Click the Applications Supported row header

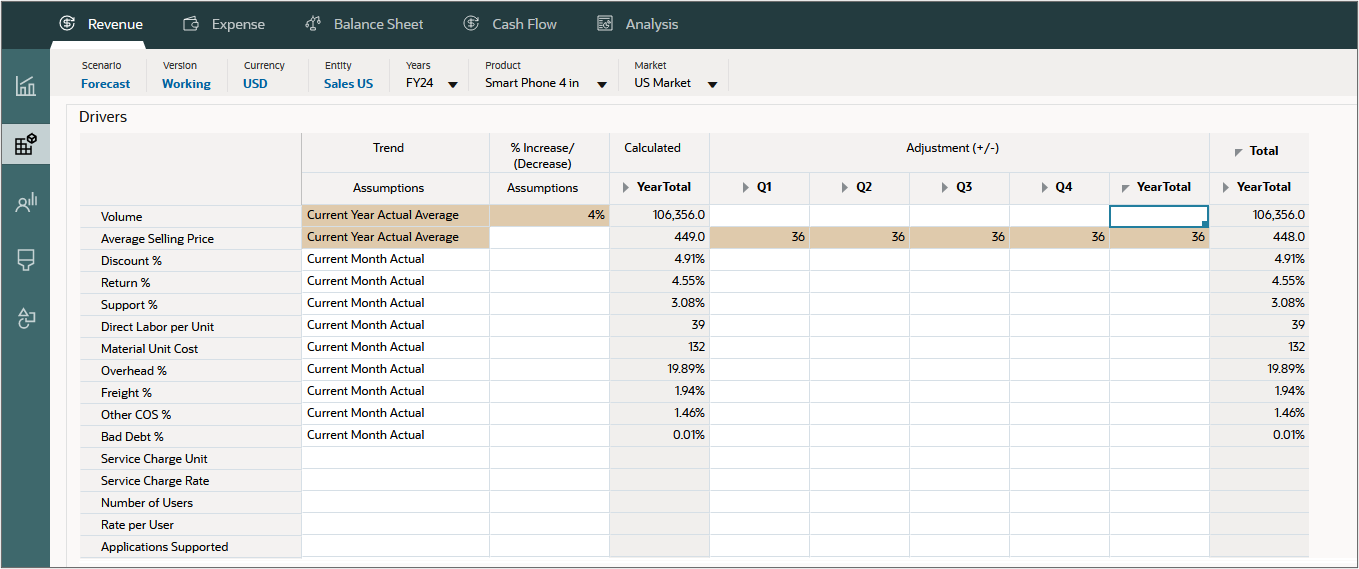[x=191, y=547]
